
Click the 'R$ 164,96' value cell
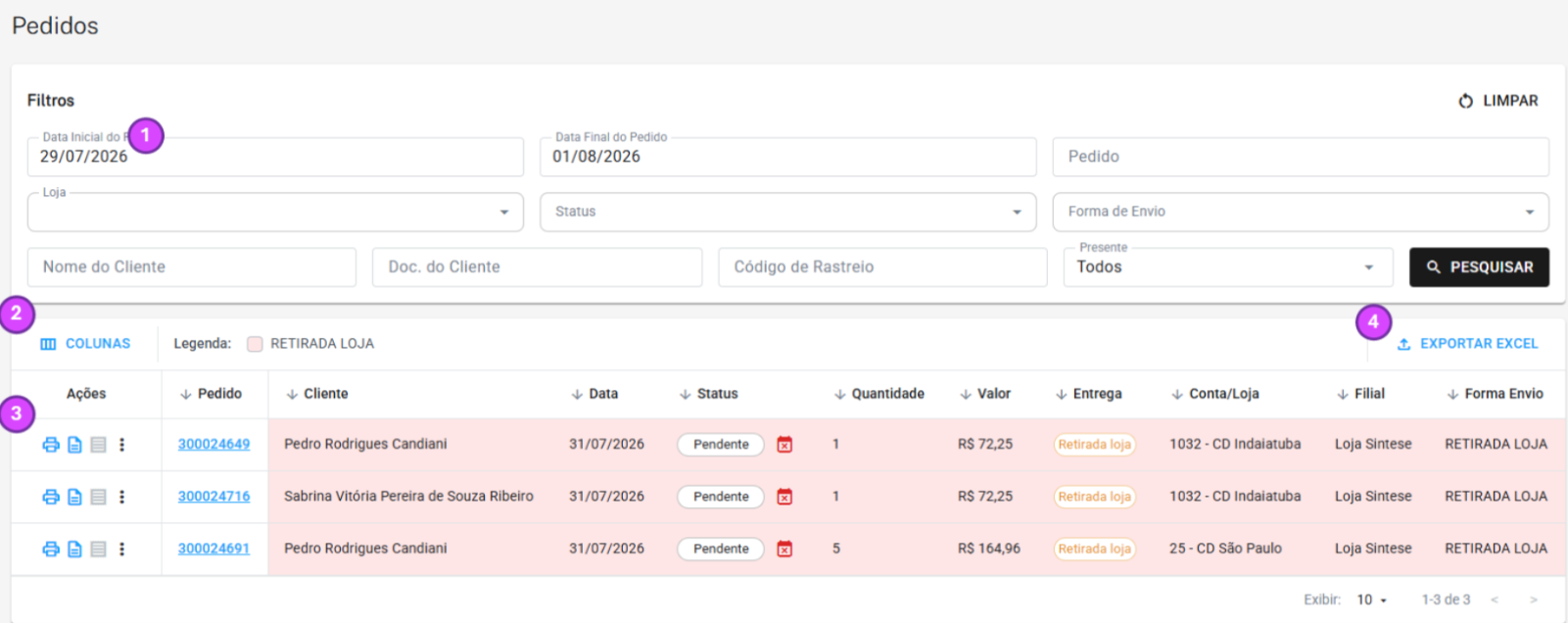989,550
